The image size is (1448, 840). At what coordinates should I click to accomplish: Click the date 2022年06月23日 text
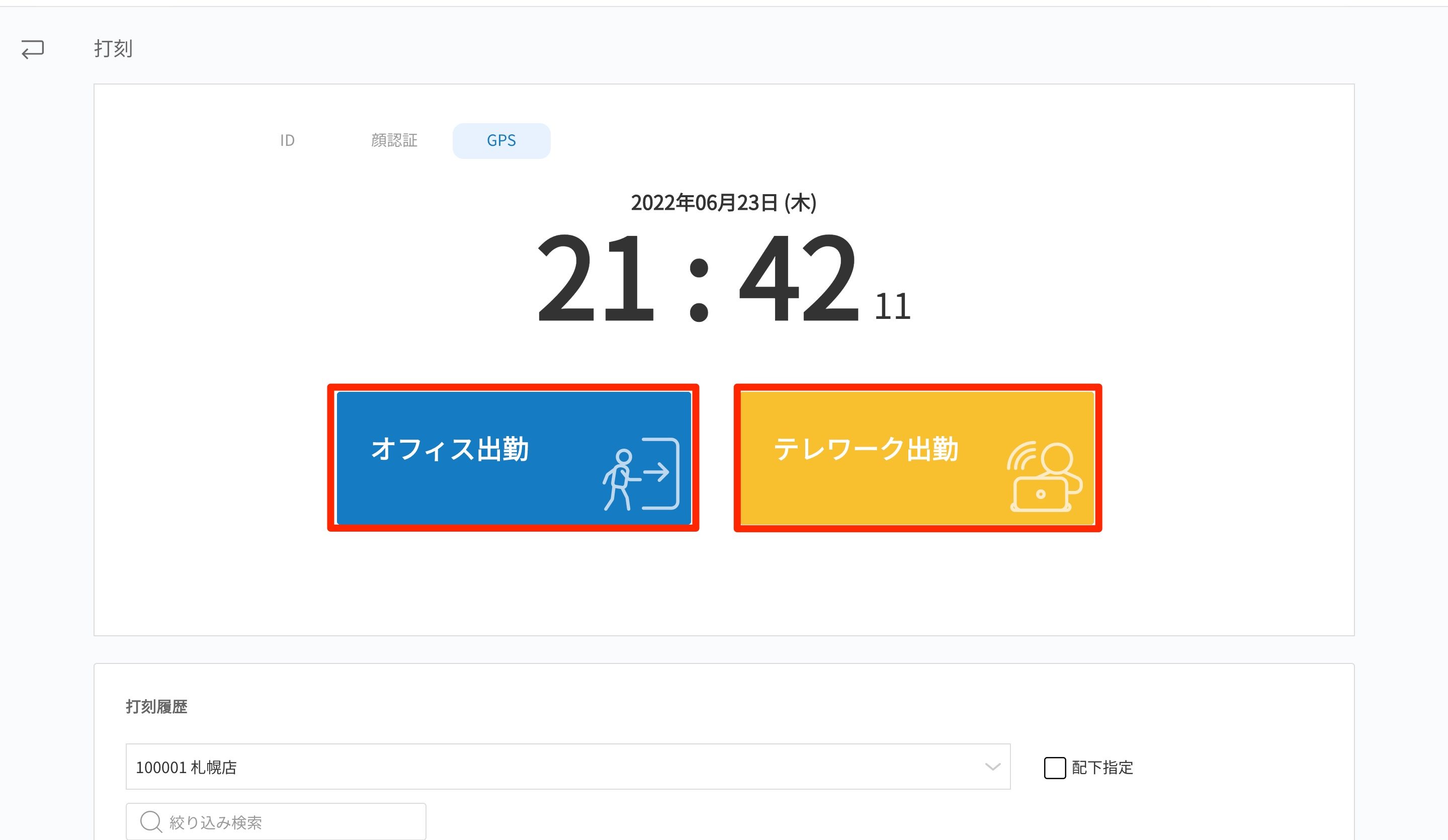[723, 203]
